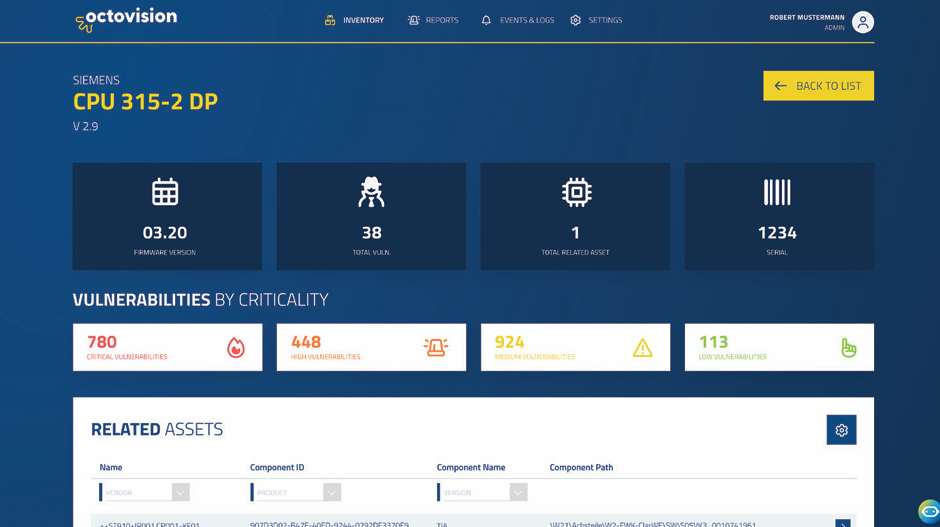Image resolution: width=940 pixels, height=527 pixels.
Task: Open the 448 high vulnerabilities card
Action: (x=371, y=347)
